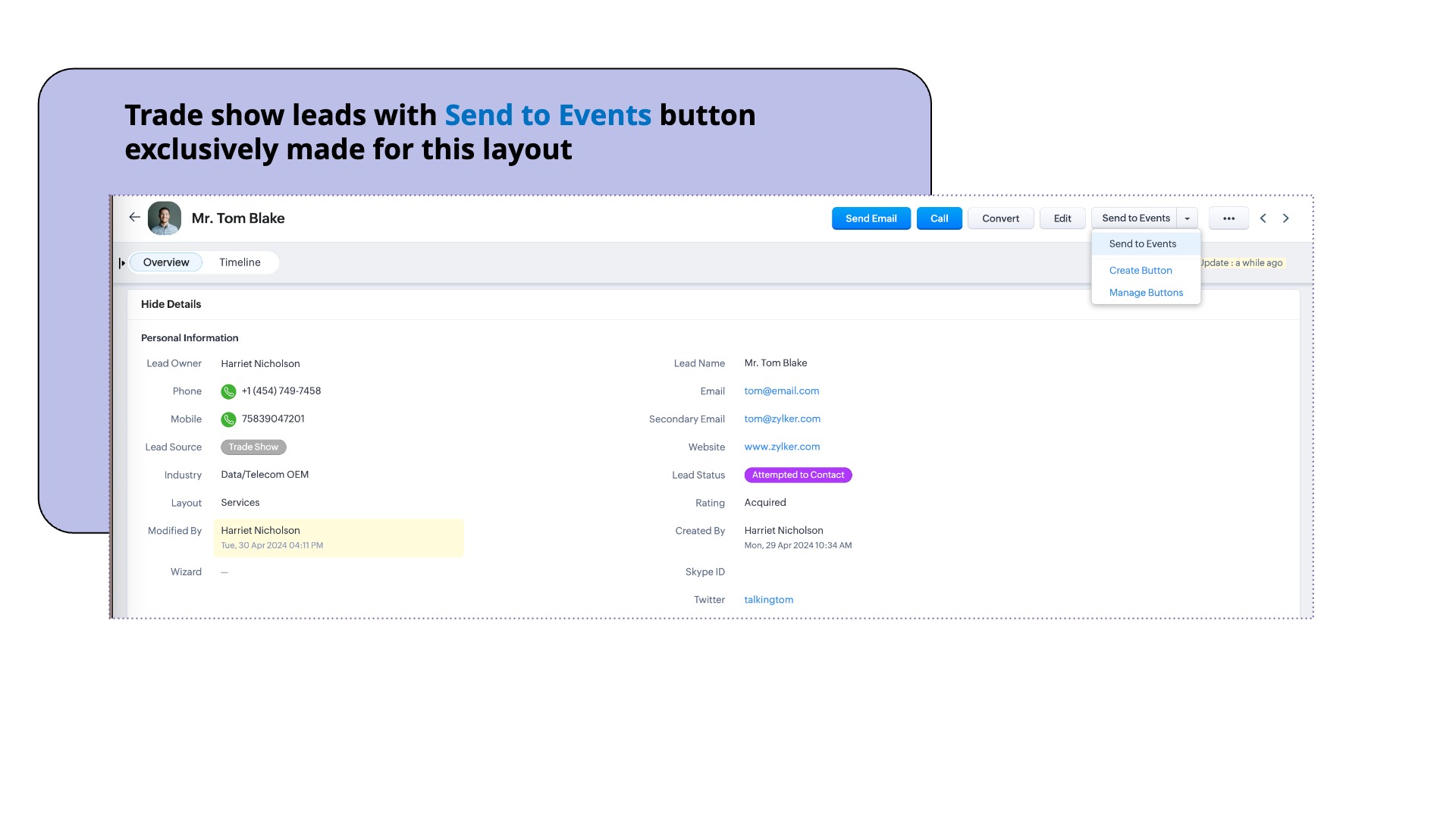Viewport: 1456px width, 819px height.
Task: Open the Send to Events dropdown arrow
Action: point(1188,218)
